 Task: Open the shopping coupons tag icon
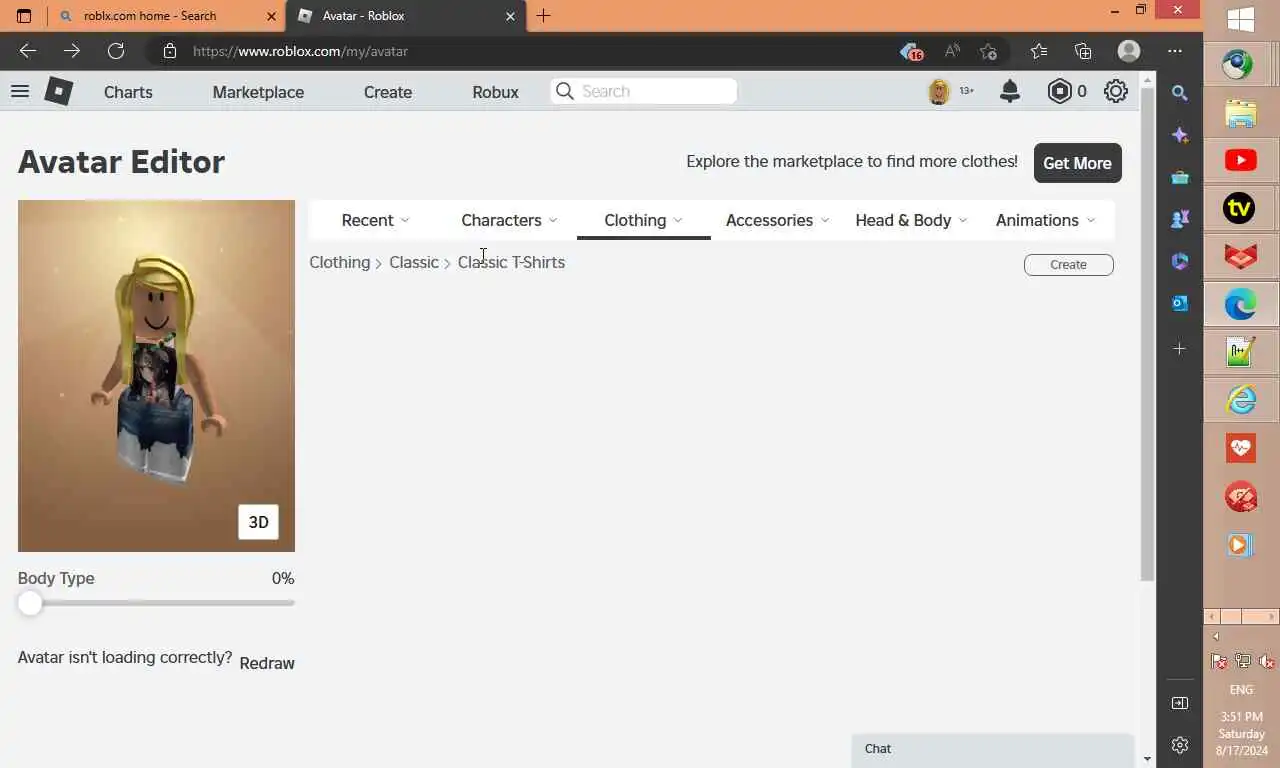pos(910,51)
